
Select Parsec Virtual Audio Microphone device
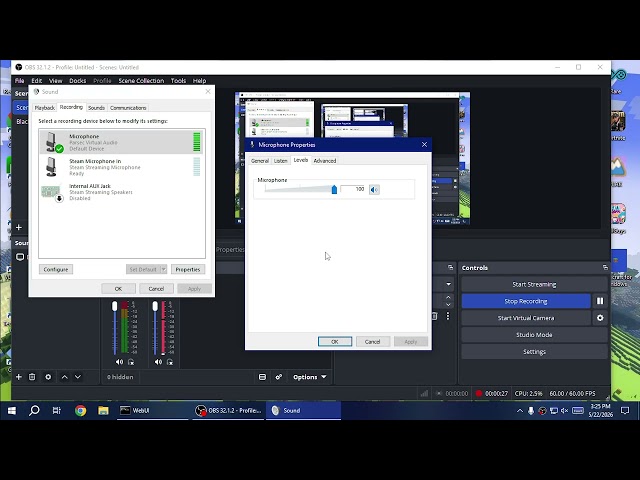pyautogui.click(x=122, y=142)
